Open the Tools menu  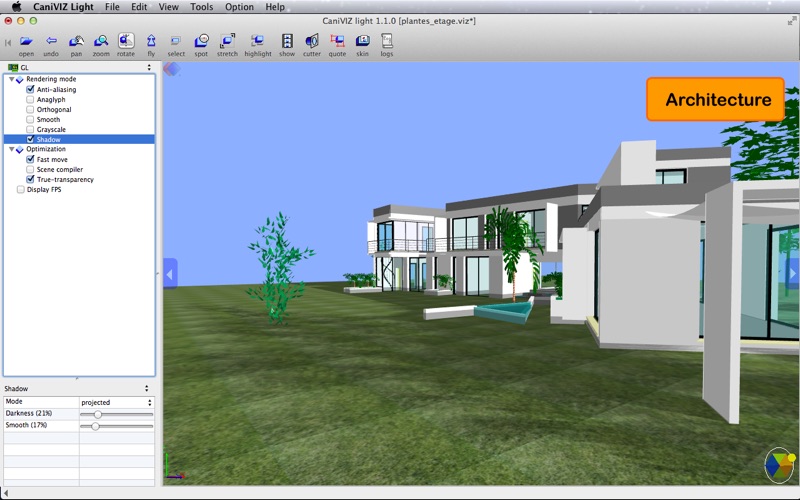[202, 7]
